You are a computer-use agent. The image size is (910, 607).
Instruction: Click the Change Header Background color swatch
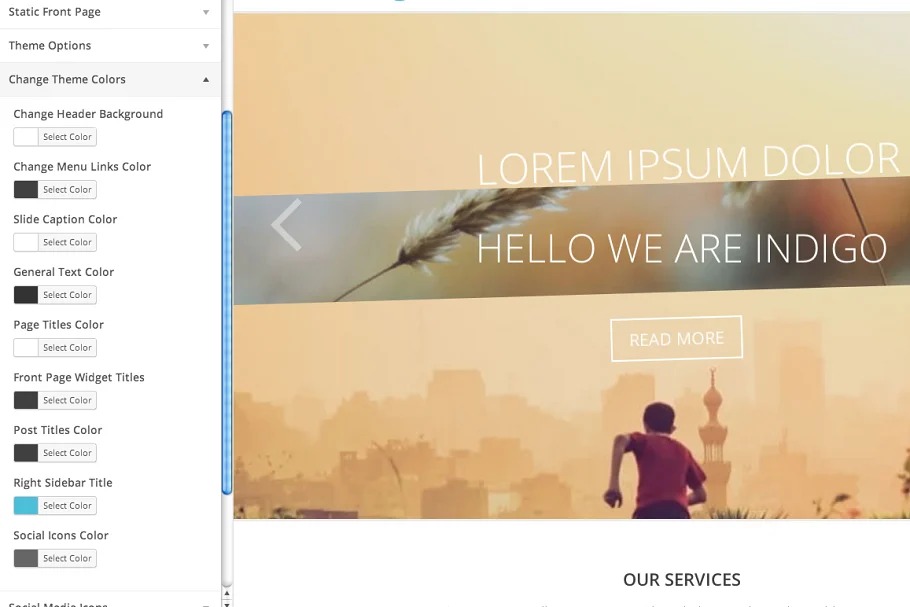point(26,137)
